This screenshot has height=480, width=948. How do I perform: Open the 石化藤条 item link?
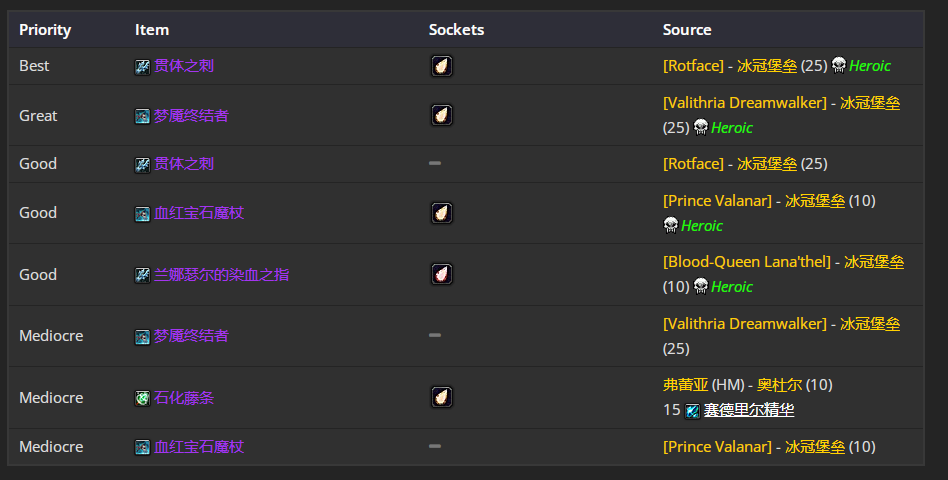point(184,398)
